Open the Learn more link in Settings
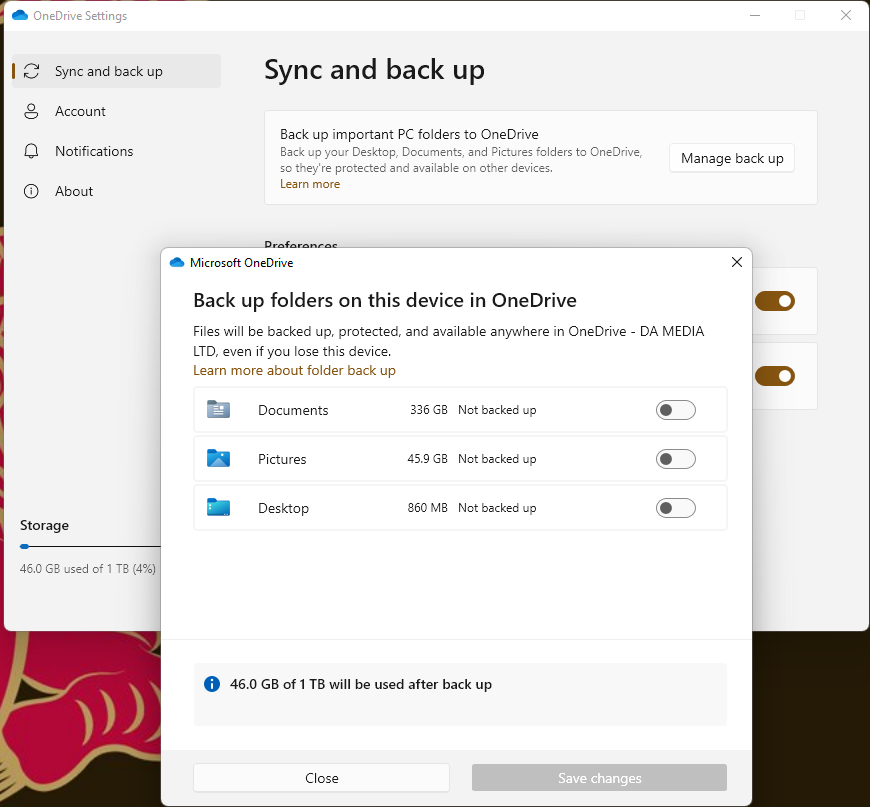This screenshot has width=870, height=807. coord(310,184)
